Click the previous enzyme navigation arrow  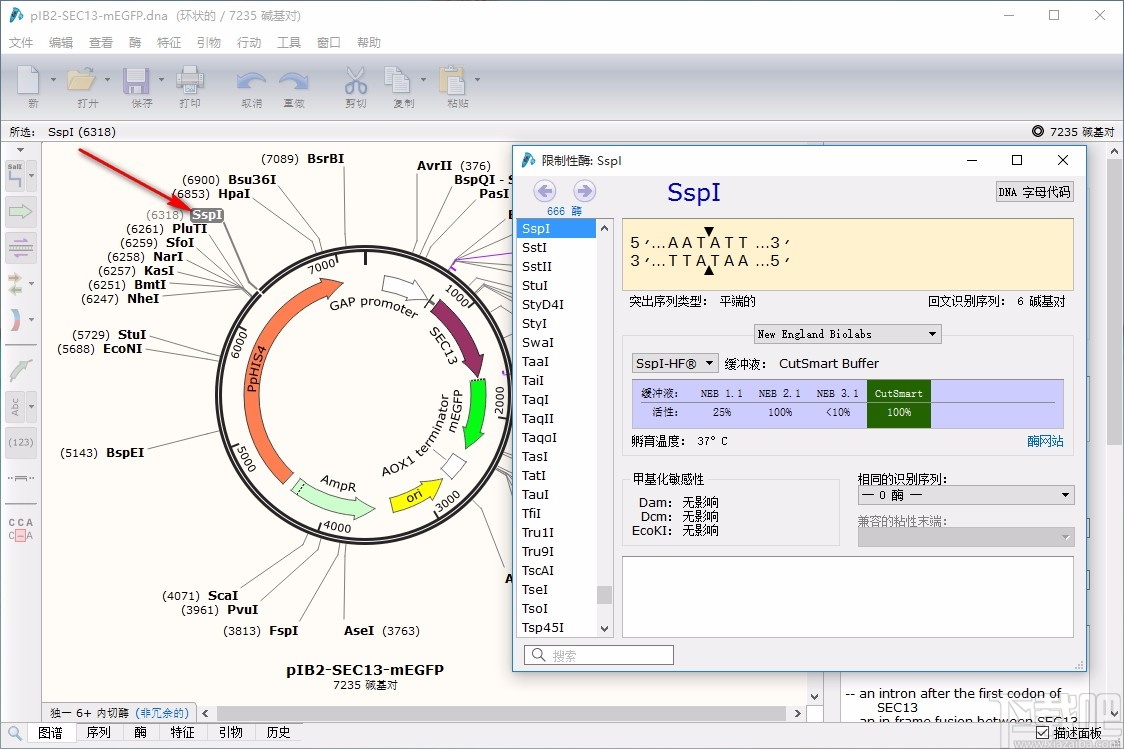coord(546,190)
